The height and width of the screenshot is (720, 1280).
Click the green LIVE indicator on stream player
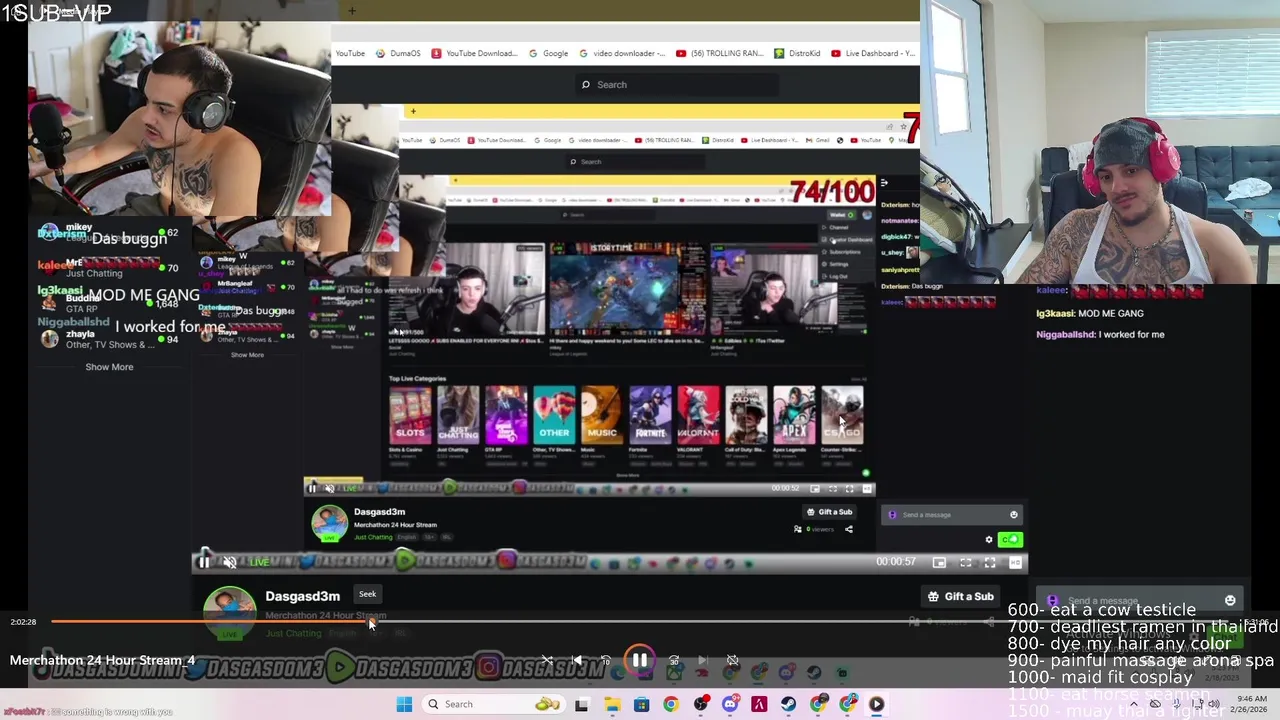tap(258, 562)
